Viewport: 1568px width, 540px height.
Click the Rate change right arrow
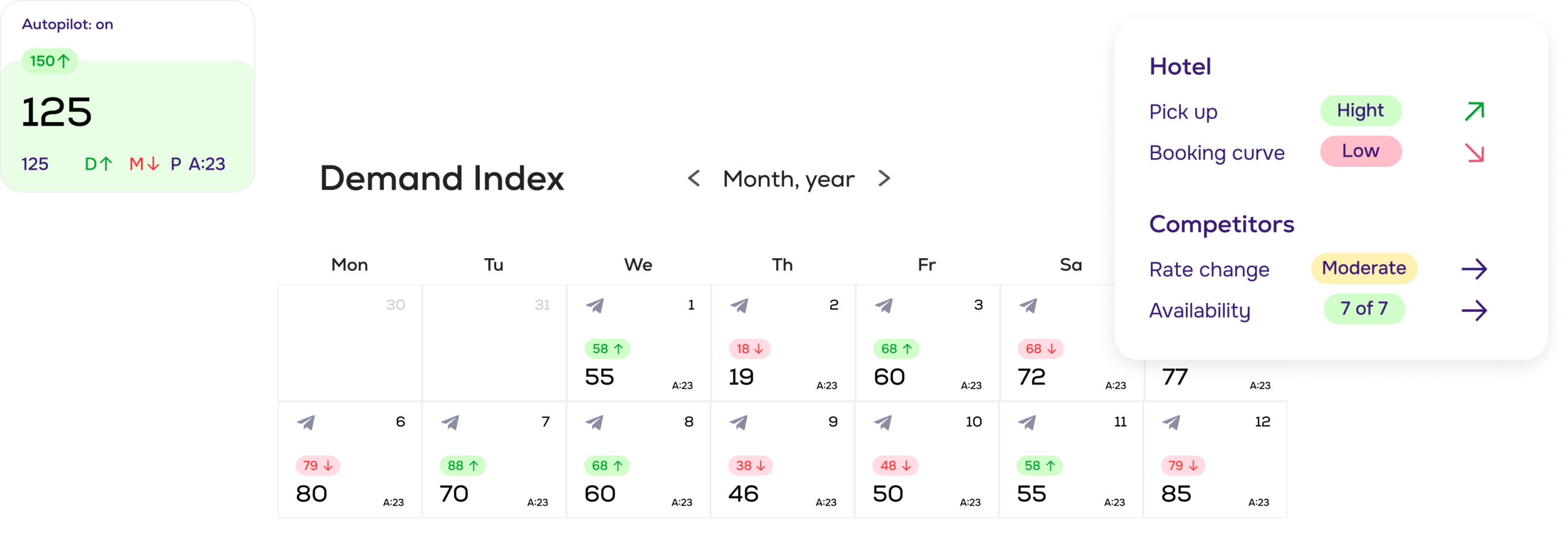[x=1474, y=268]
